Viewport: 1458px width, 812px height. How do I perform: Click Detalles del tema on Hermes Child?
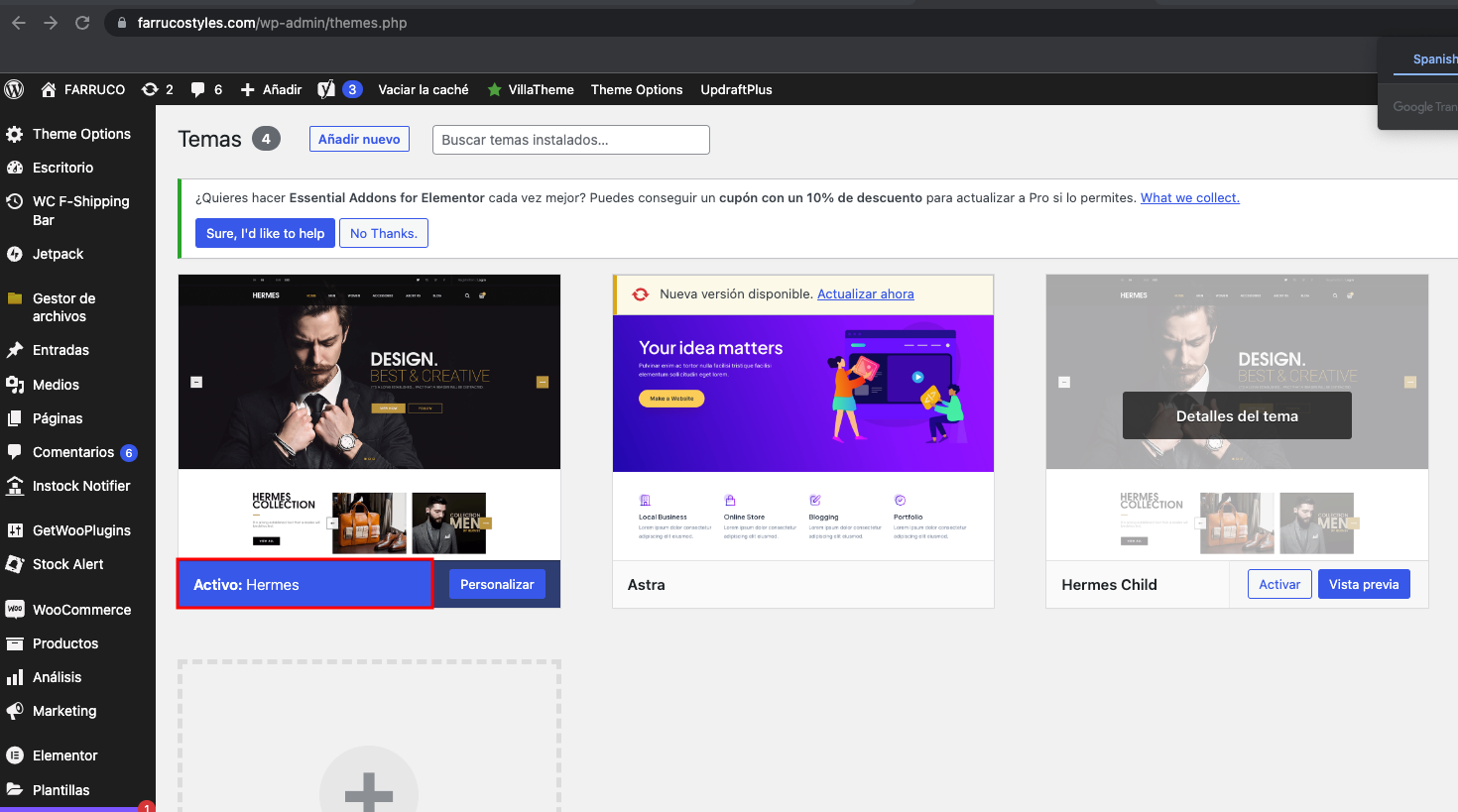point(1237,416)
